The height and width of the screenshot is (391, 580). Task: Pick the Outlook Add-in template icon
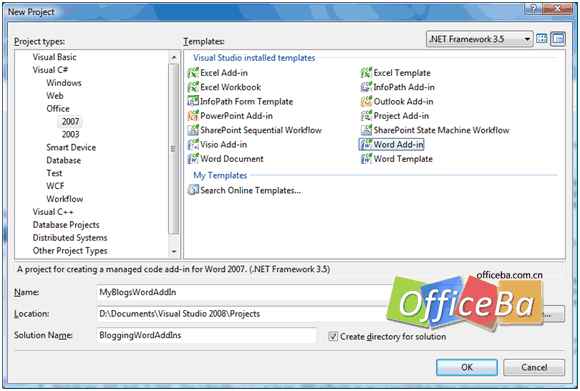tap(366, 101)
